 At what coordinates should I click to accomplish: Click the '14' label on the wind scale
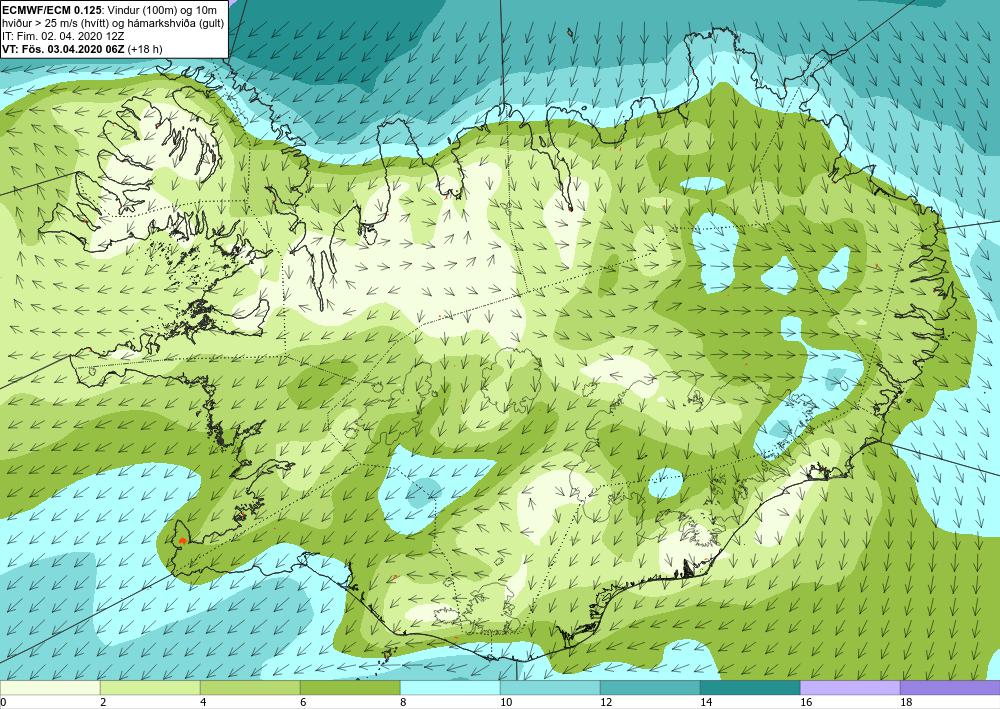coord(706,703)
